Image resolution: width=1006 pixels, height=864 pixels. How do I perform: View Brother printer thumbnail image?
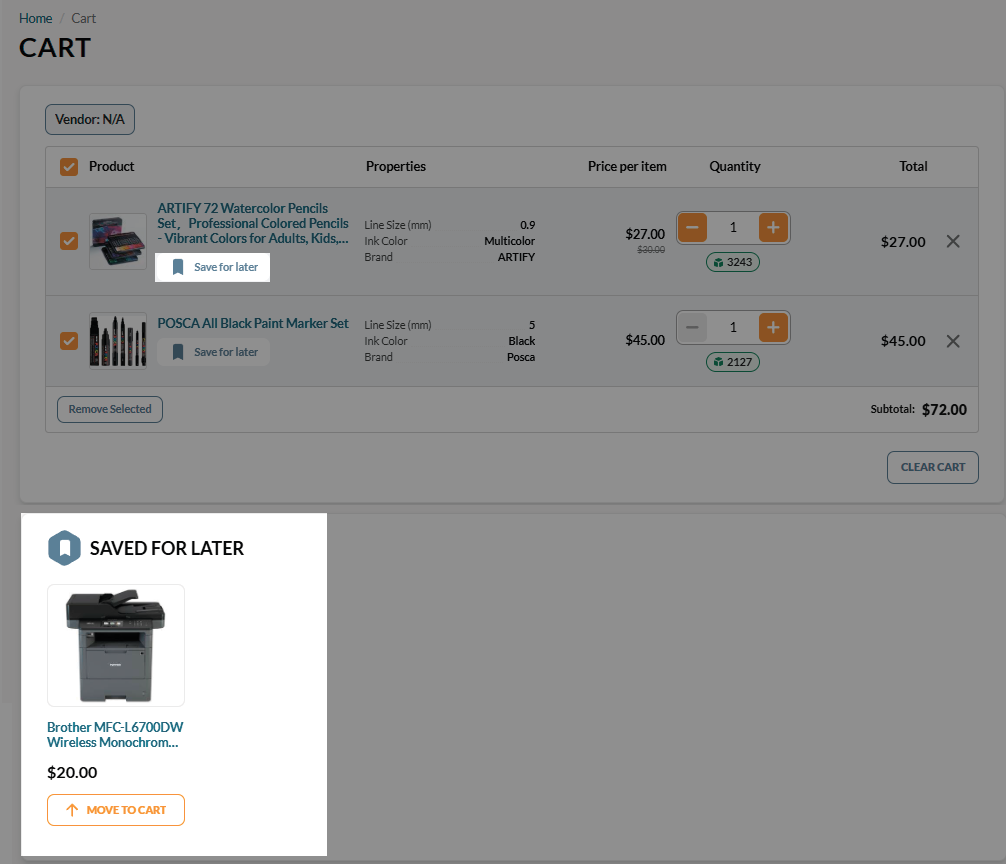(x=116, y=645)
